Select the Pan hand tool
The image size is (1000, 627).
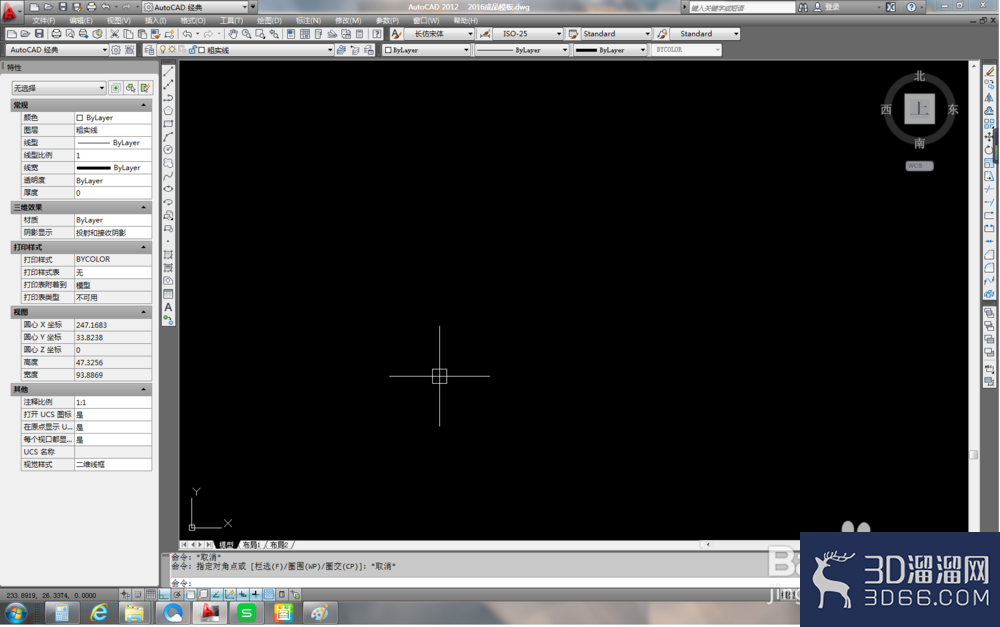point(233,34)
